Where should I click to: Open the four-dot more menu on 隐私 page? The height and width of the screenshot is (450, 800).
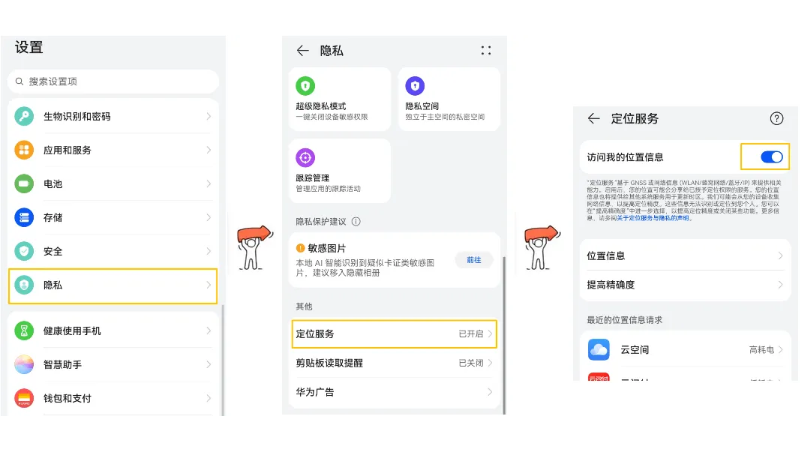[486, 51]
